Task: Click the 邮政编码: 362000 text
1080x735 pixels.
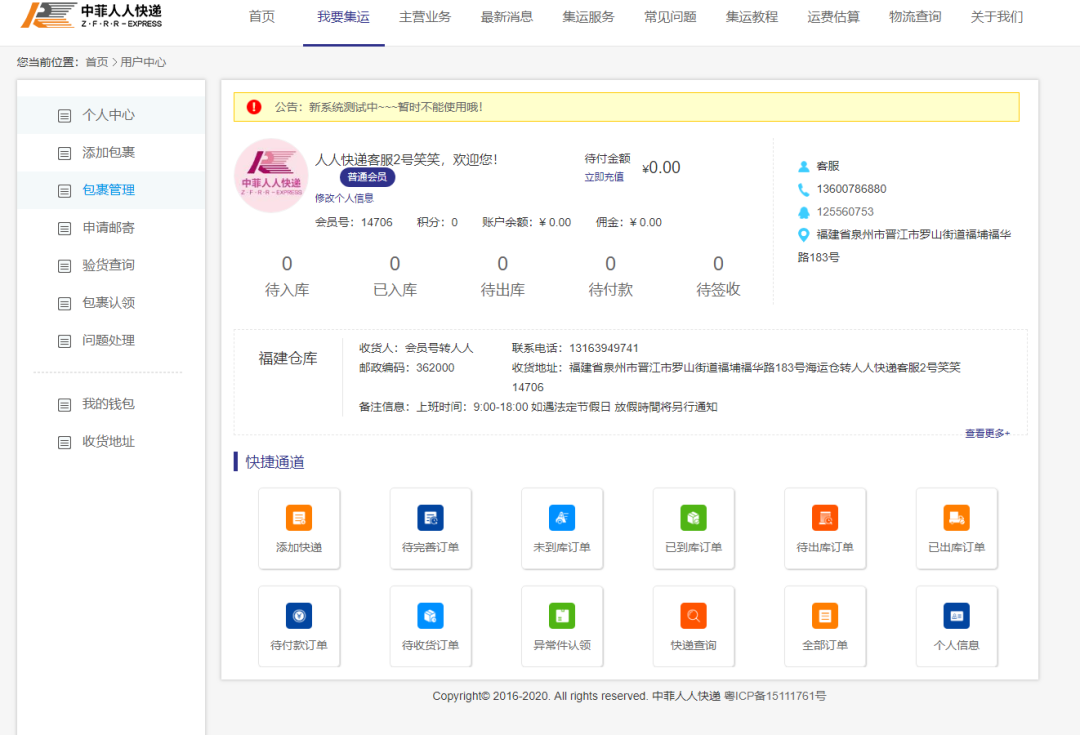Action: coord(407,368)
